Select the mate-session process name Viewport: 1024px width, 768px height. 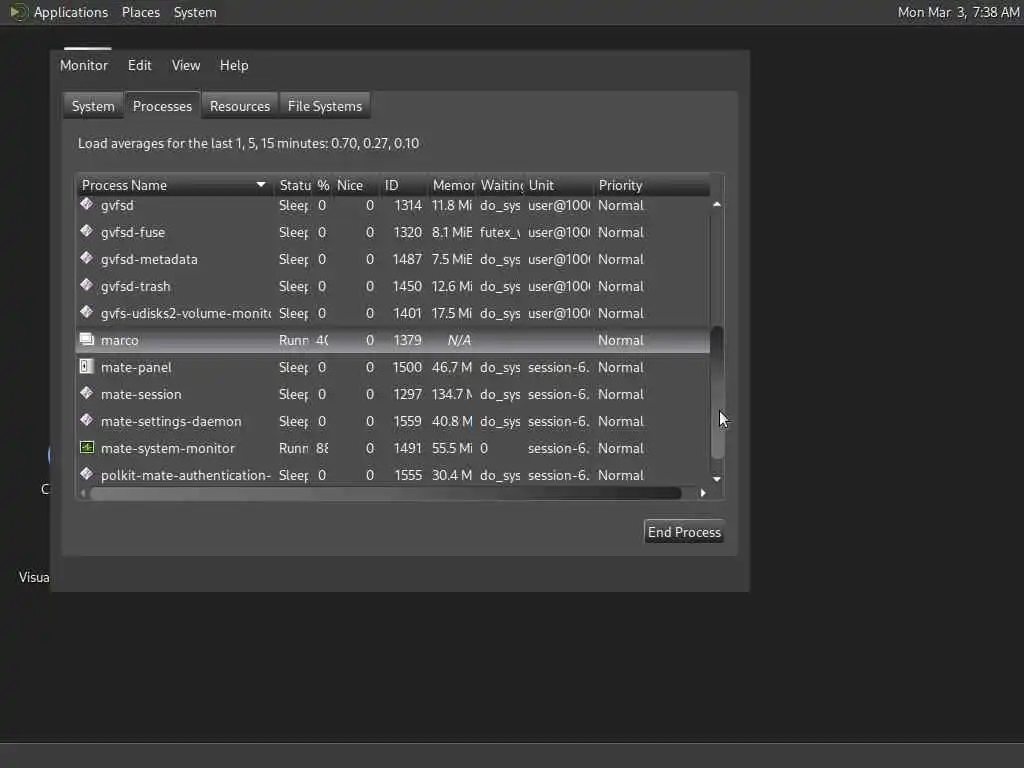point(141,394)
